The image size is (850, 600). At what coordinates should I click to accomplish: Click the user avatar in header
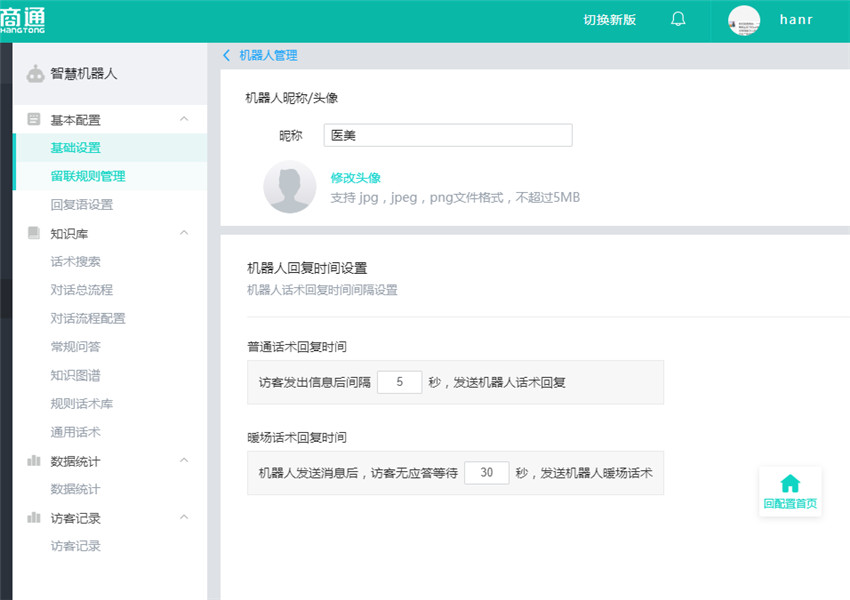(x=744, y=21)
